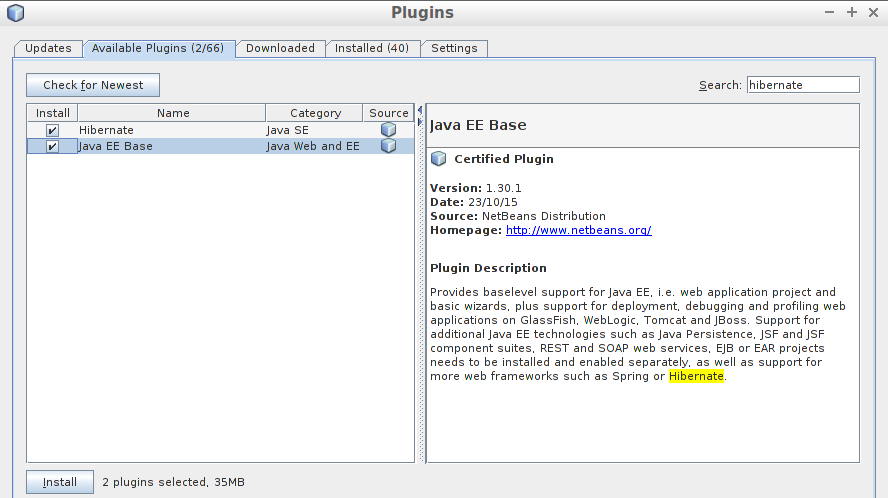Click the Certified Plugin cube icon
Viewport: 888px width, 498px height.
(438, 159)
